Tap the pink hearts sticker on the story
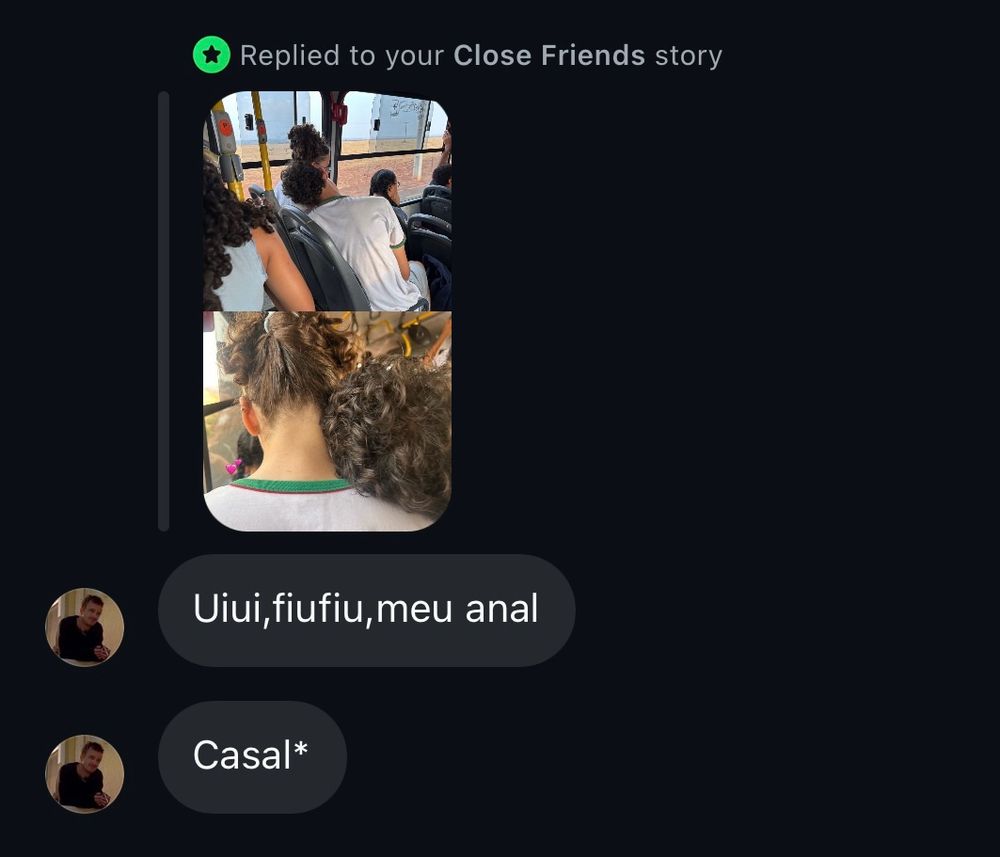1000x857 pixels. [x=234, y=467]
